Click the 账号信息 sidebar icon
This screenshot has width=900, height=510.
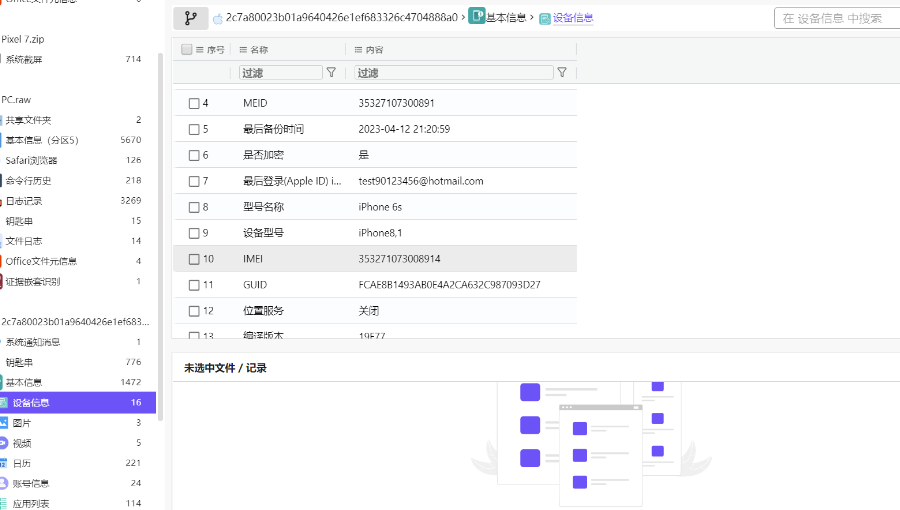pyautogui.click(x=3, y=483)
